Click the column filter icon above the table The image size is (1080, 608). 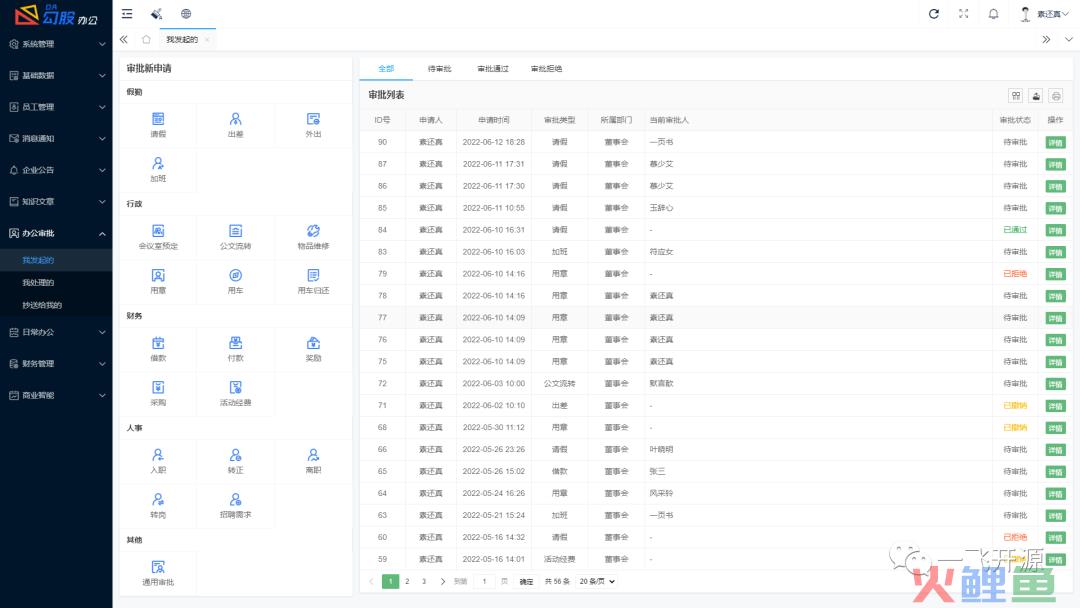tap(1016, 96)
